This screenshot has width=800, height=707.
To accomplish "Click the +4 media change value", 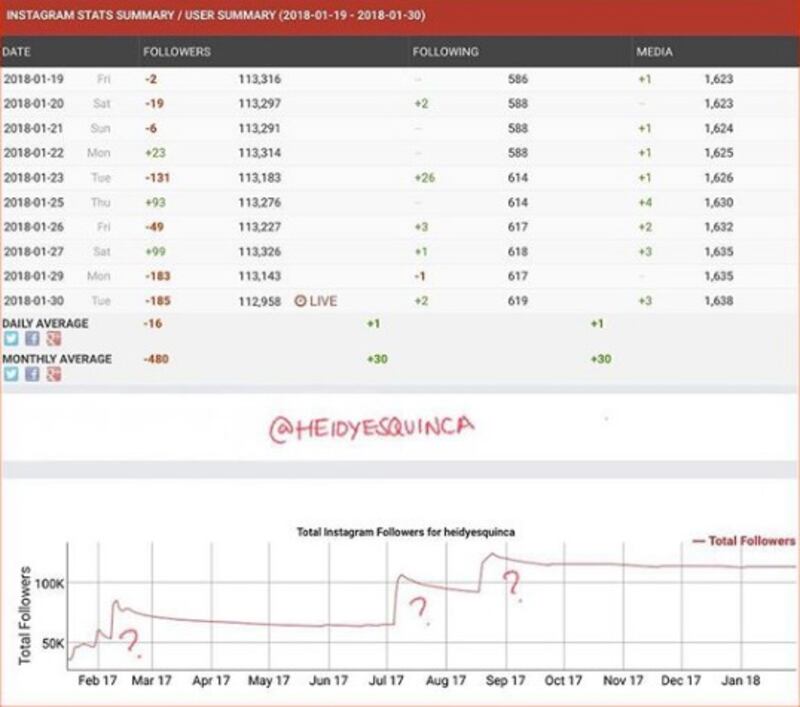I will point(645,203).
